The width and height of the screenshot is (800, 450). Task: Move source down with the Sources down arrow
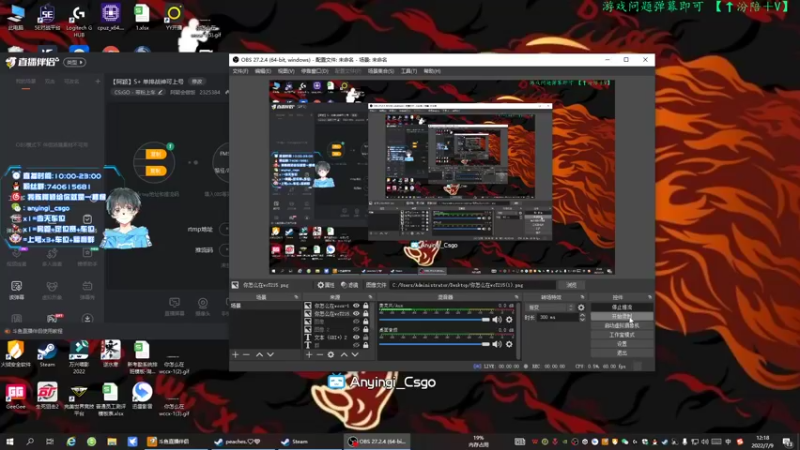[355, 354]
